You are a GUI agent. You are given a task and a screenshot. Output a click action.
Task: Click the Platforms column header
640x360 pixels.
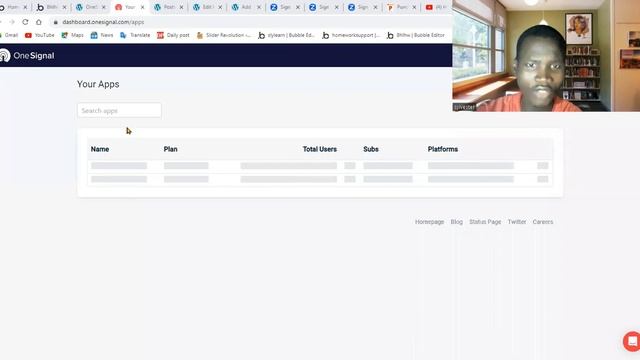point(442,149)
